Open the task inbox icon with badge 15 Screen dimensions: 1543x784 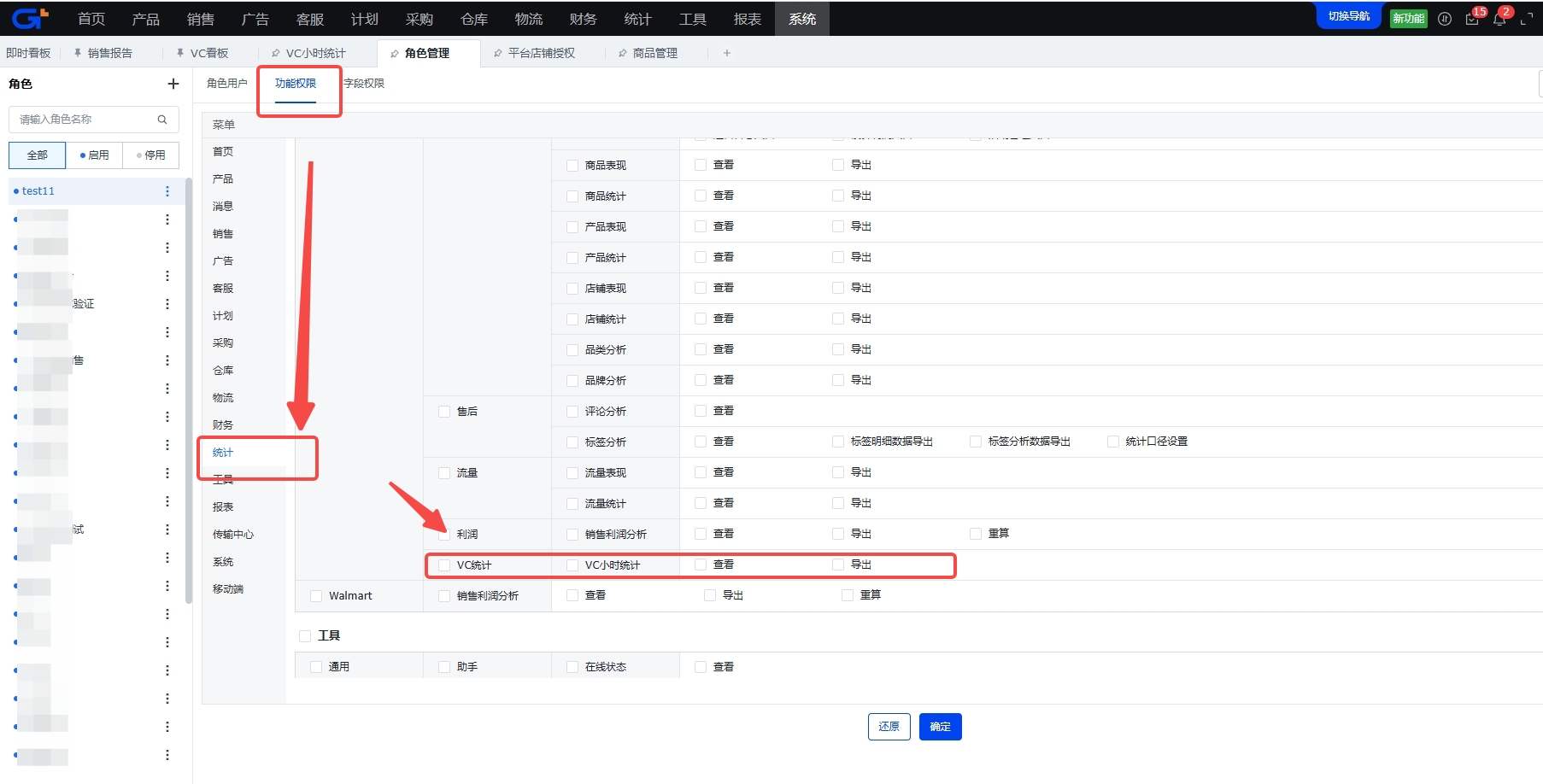pos(1472,19)
